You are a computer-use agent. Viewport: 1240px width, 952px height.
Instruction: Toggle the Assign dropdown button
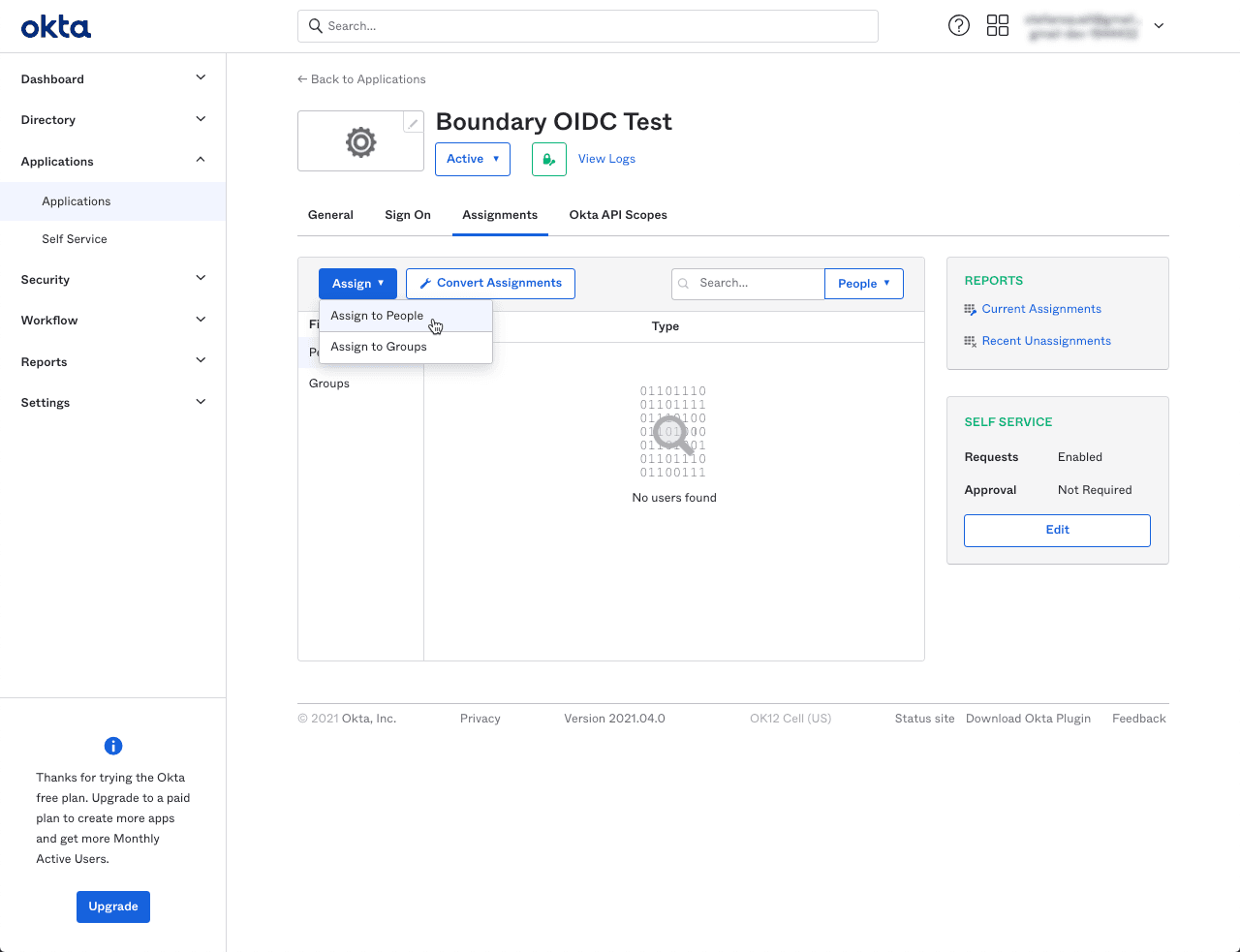click(x=357, y=284)
